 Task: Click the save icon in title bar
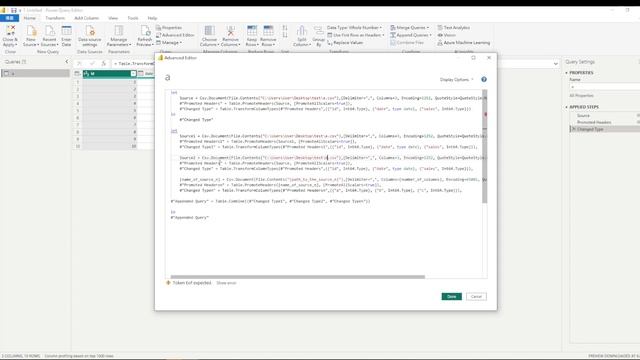click(13, 10)
